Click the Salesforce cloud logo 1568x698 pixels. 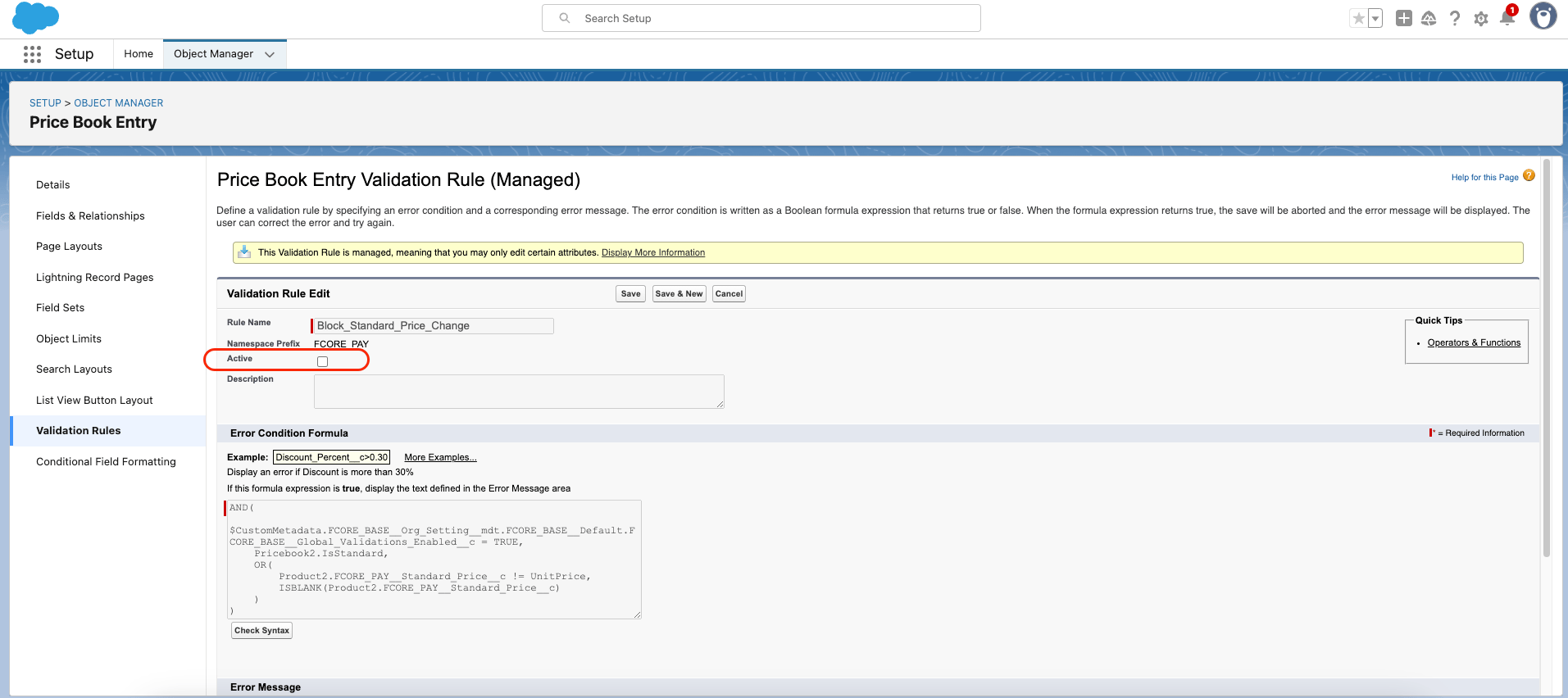coord(36,17)
